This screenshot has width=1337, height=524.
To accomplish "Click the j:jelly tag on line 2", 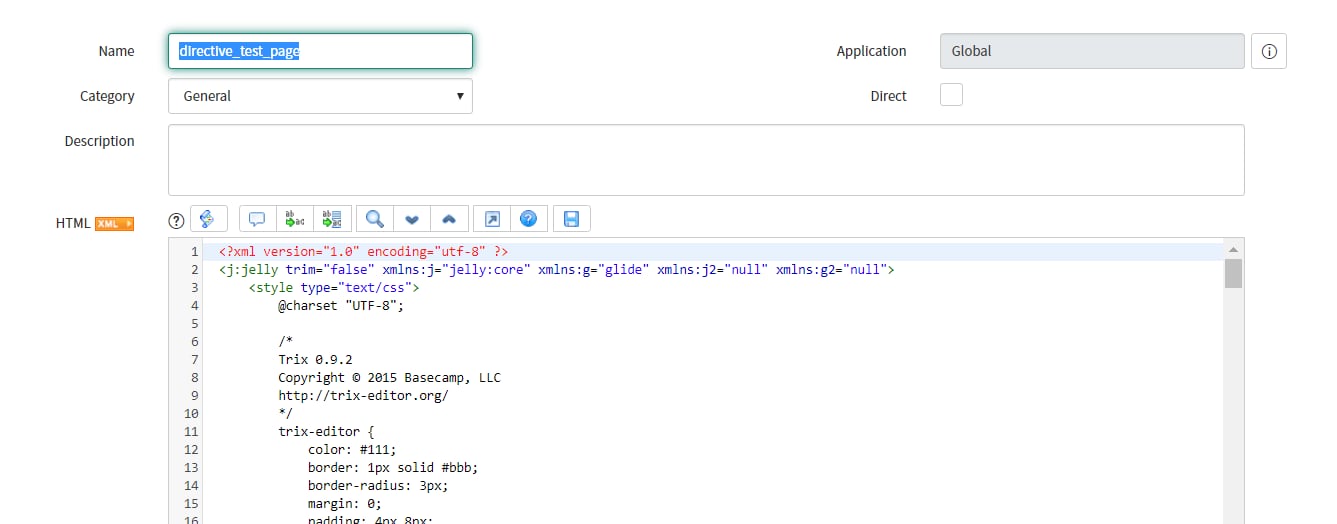I will (556, 269).
